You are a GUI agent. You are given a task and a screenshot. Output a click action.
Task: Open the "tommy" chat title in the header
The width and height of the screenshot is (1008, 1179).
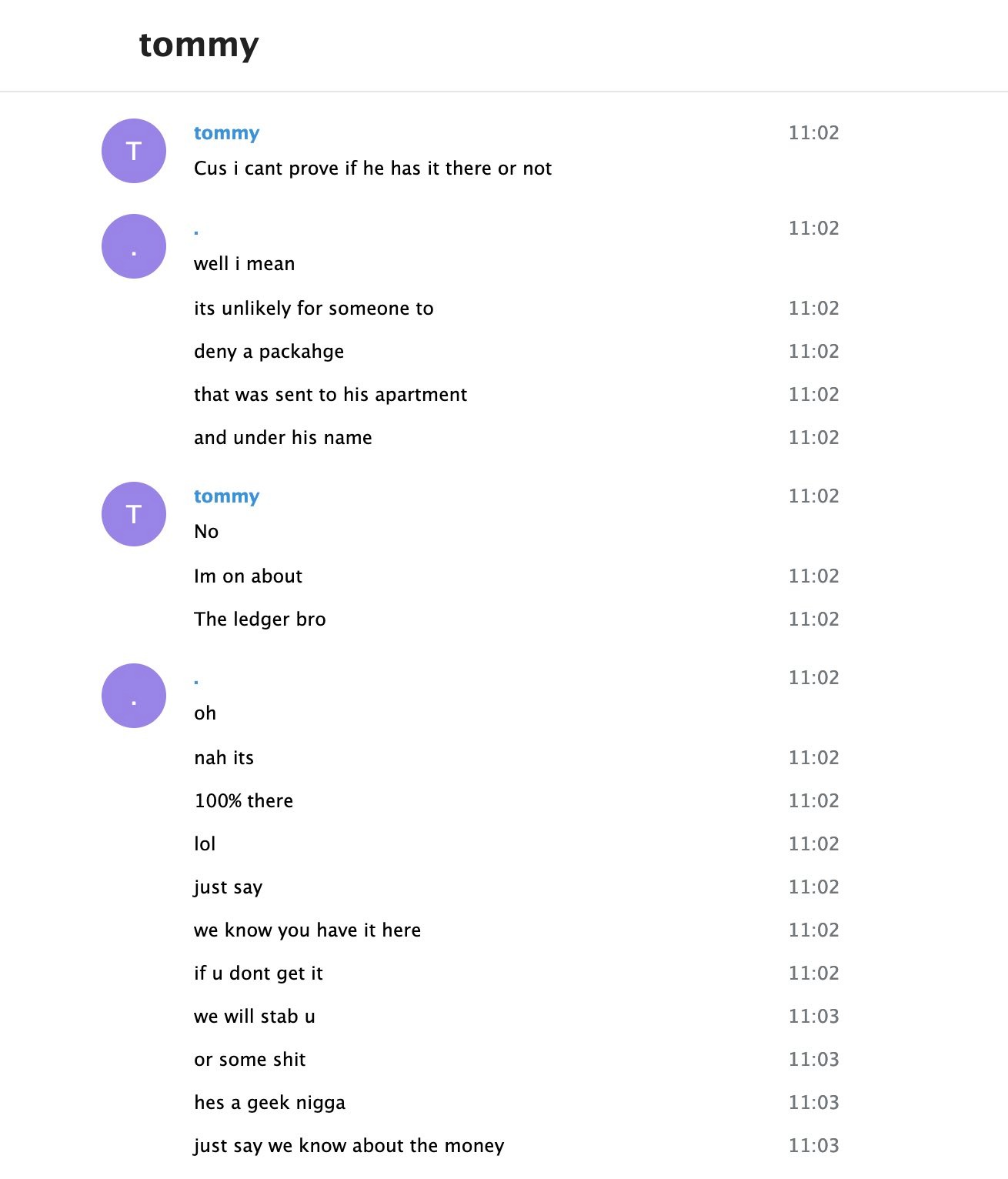click(x=199, y=45)
